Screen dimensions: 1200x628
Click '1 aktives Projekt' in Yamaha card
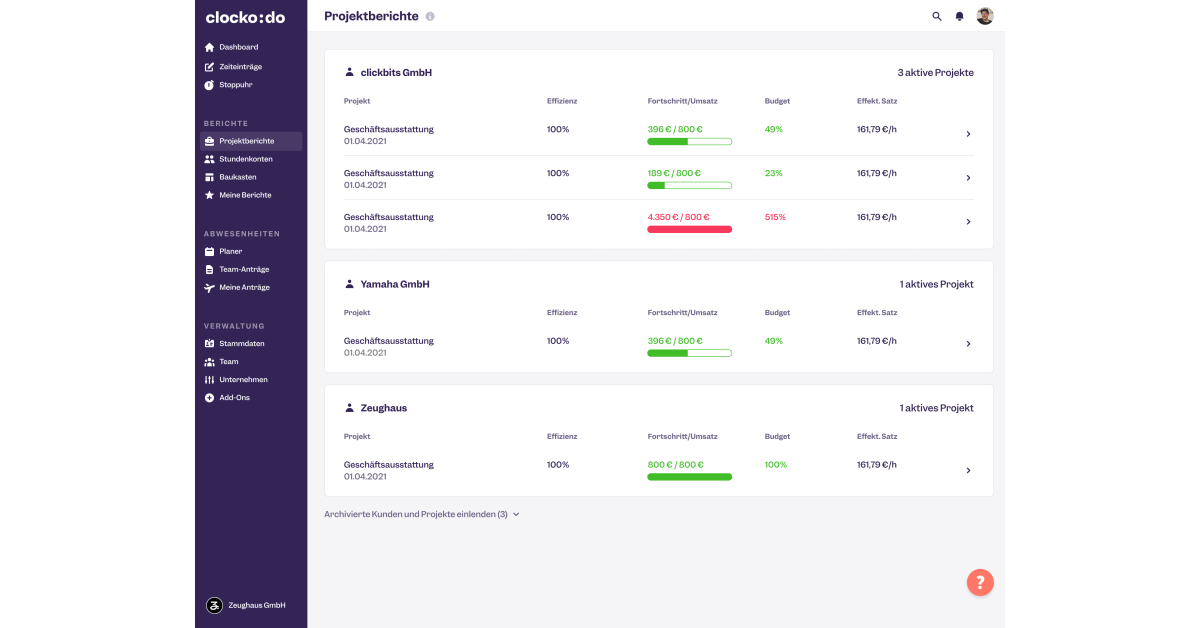(x=937, y=284)
